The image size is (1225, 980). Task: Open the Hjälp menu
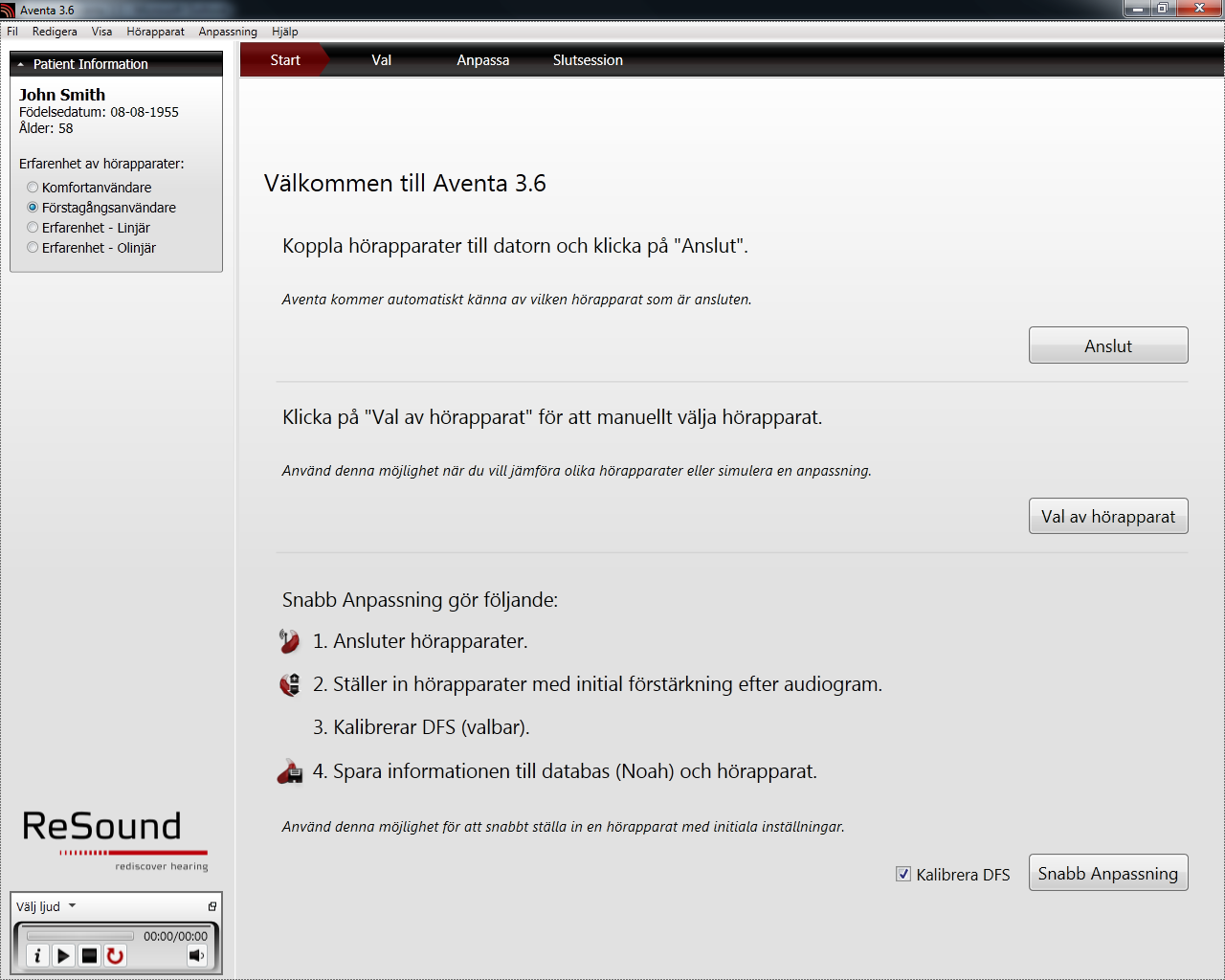pyautogui.click(x=285, y=32)
